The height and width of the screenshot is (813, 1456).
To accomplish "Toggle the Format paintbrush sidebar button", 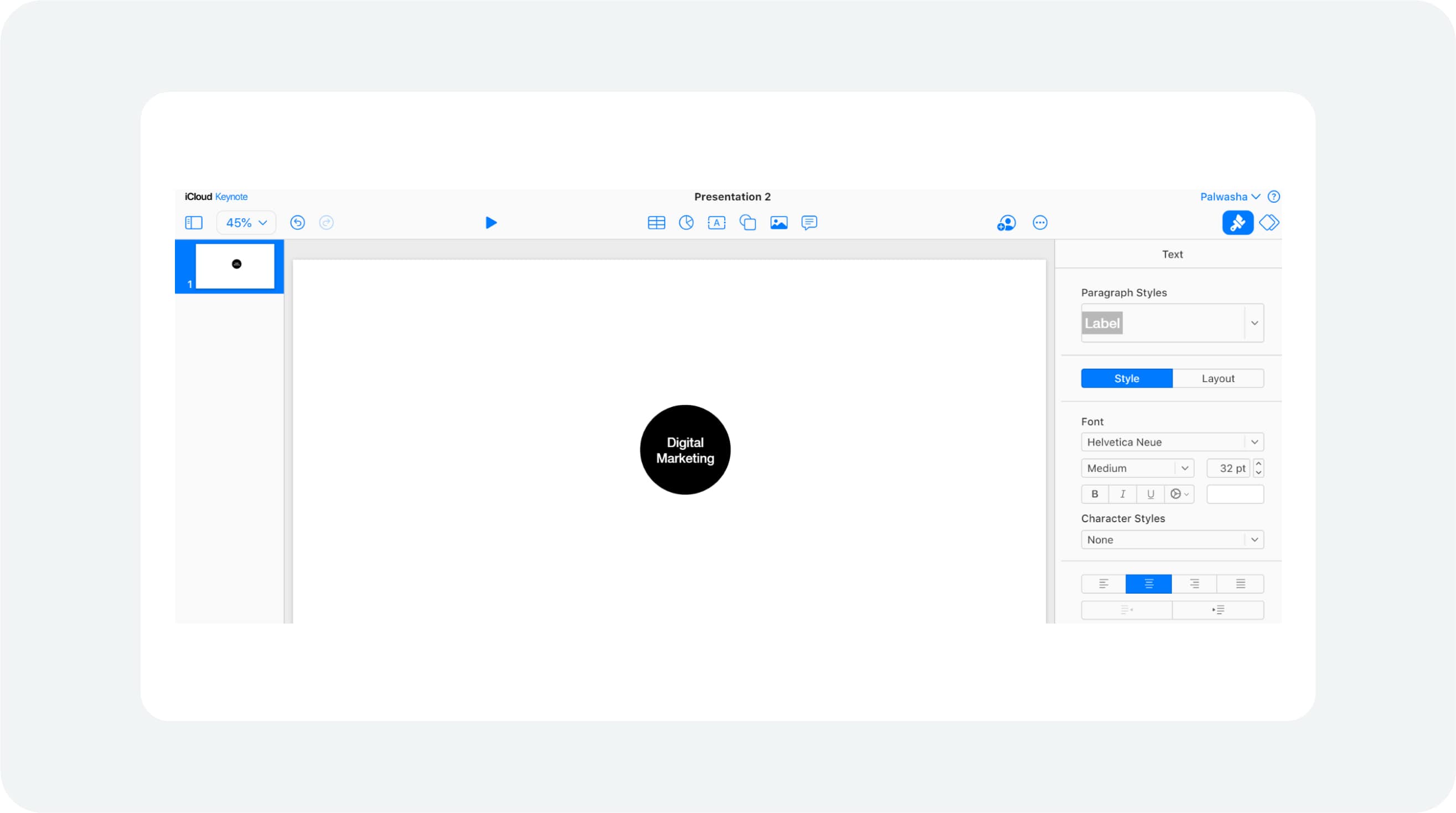I will click(1237, 223).
